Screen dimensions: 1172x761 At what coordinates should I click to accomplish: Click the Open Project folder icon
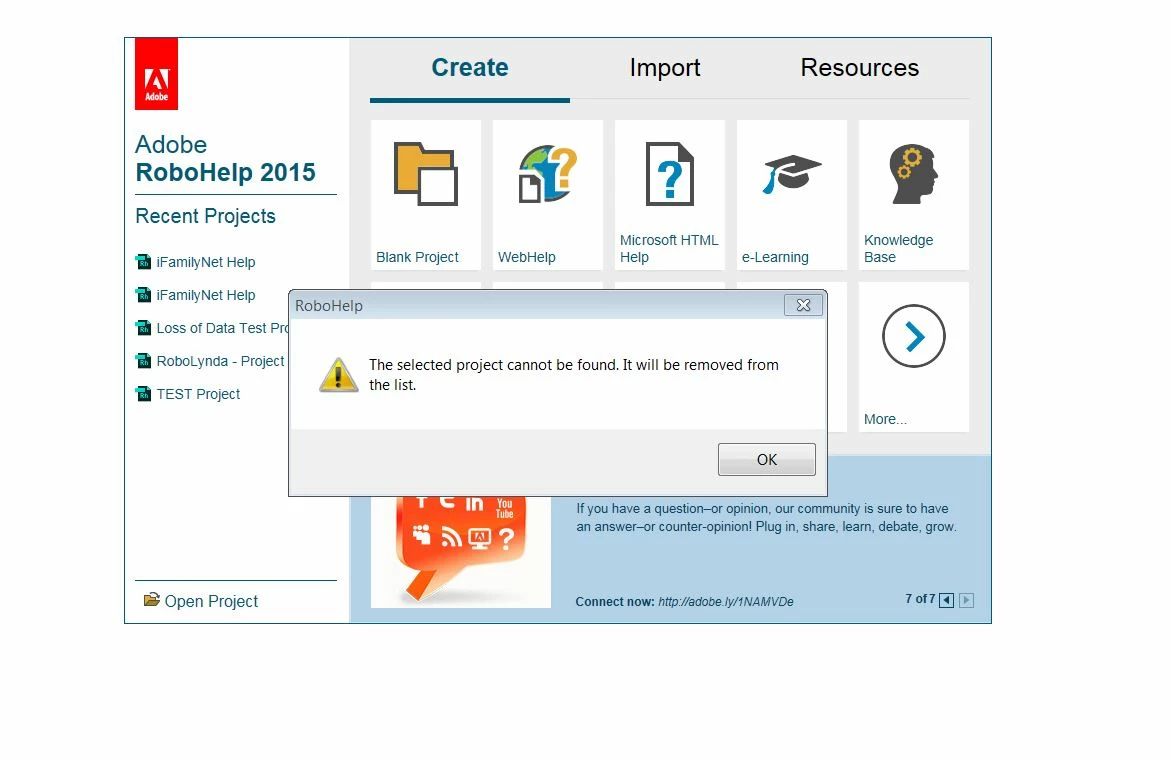(x=152, y=600)
